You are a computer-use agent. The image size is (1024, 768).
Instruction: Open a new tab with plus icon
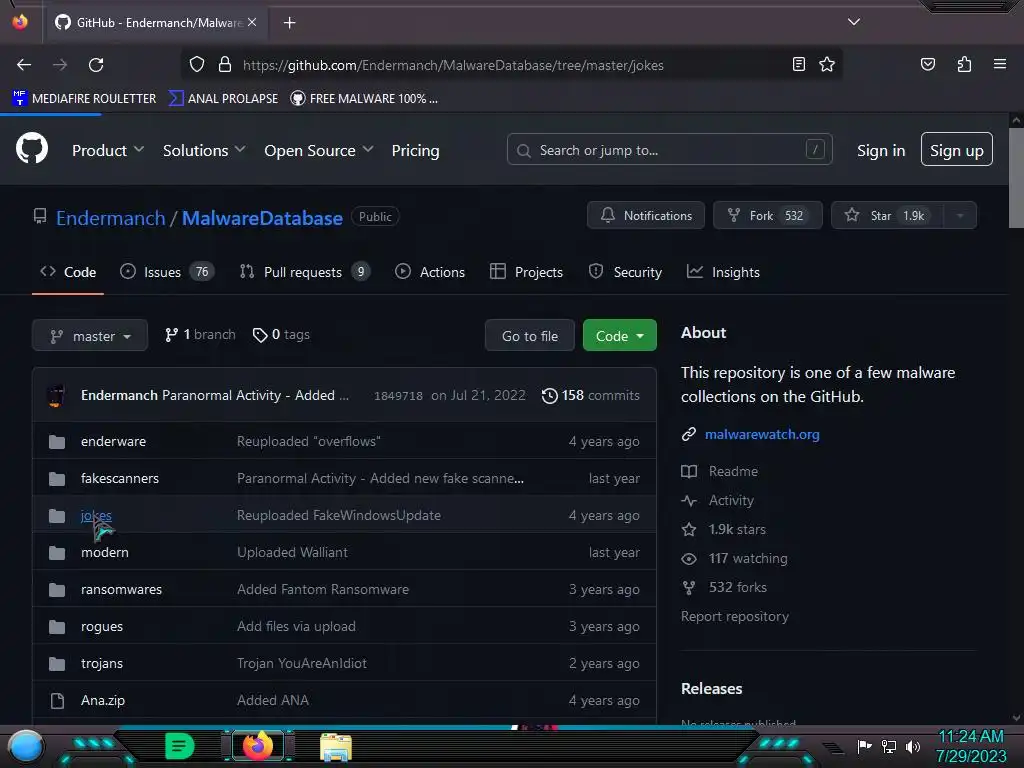[289, 23]
